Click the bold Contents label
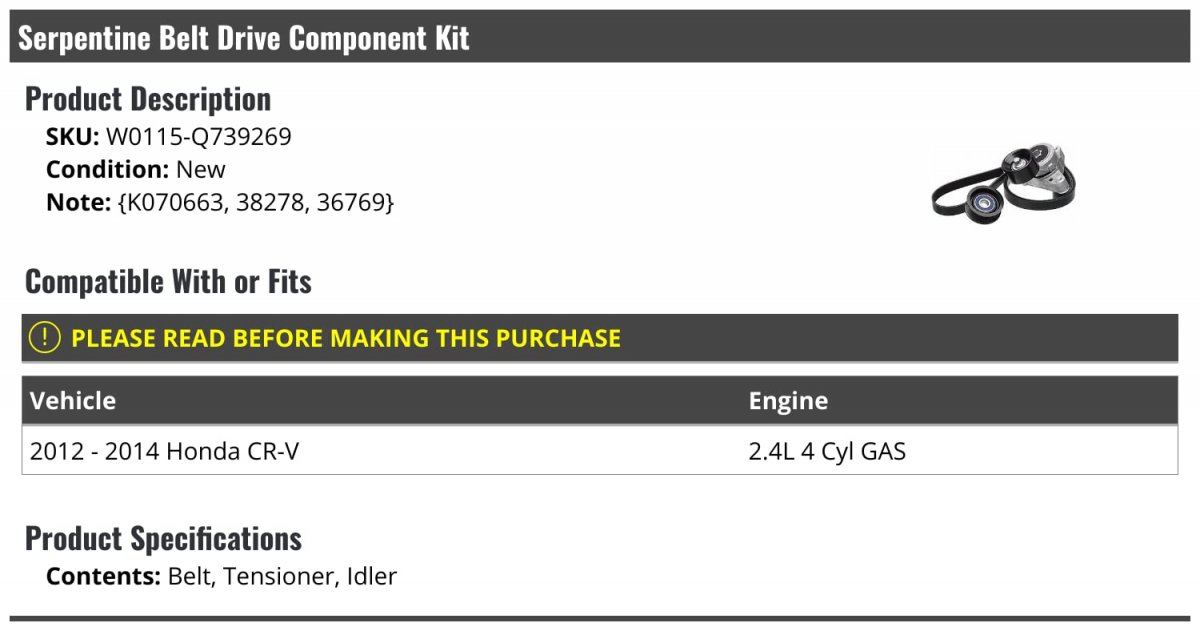The width and height of the screenshot is (1200, 631). pyautogui.click(x=103, y=576)
